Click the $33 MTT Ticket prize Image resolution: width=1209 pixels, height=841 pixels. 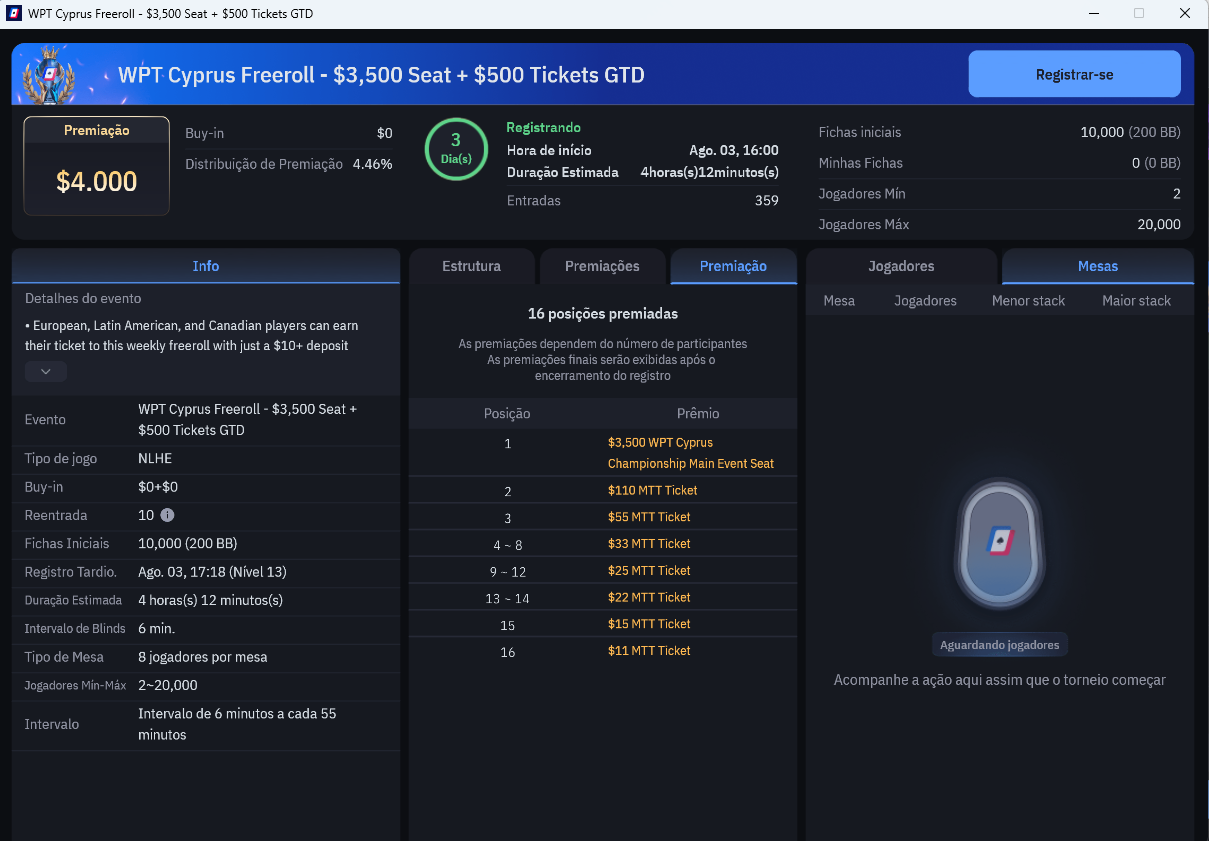coord(649,544)
